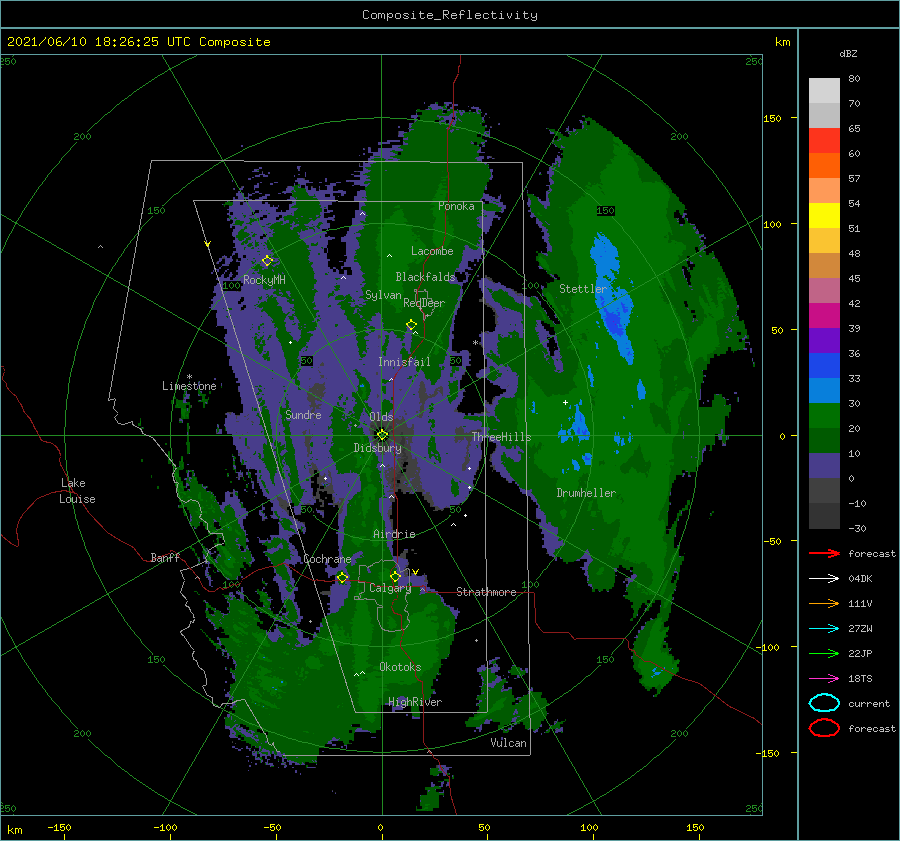Viewport: 900px width, 841px height.
Task: Click the red forecast arrow in the legend
Action: [824, 553]
